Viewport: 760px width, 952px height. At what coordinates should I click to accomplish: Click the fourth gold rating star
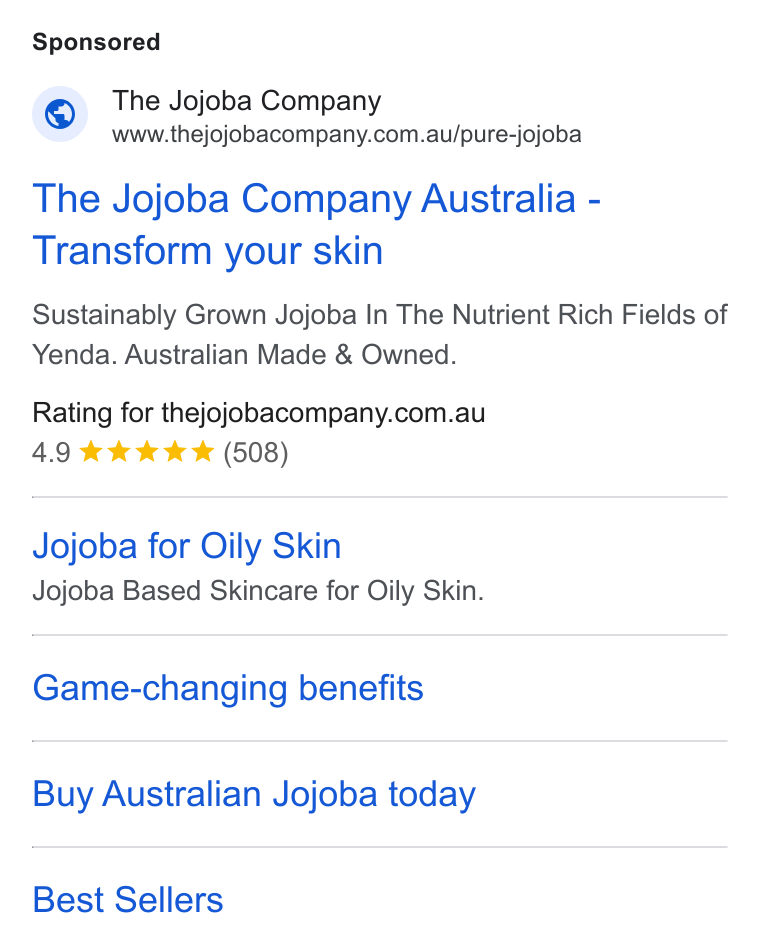click(175, 452)
